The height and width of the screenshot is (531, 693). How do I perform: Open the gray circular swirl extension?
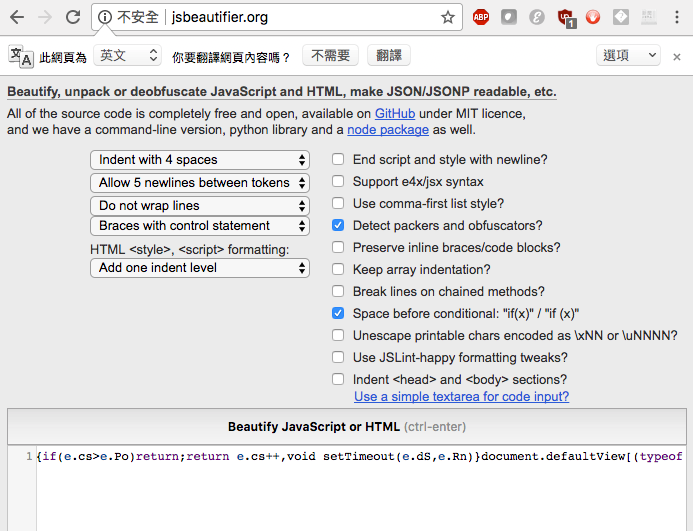537,17
